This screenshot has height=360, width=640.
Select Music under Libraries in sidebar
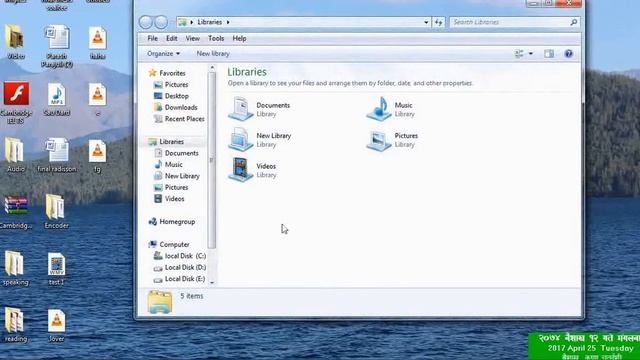pyautogui.click(x=168, y=164)
